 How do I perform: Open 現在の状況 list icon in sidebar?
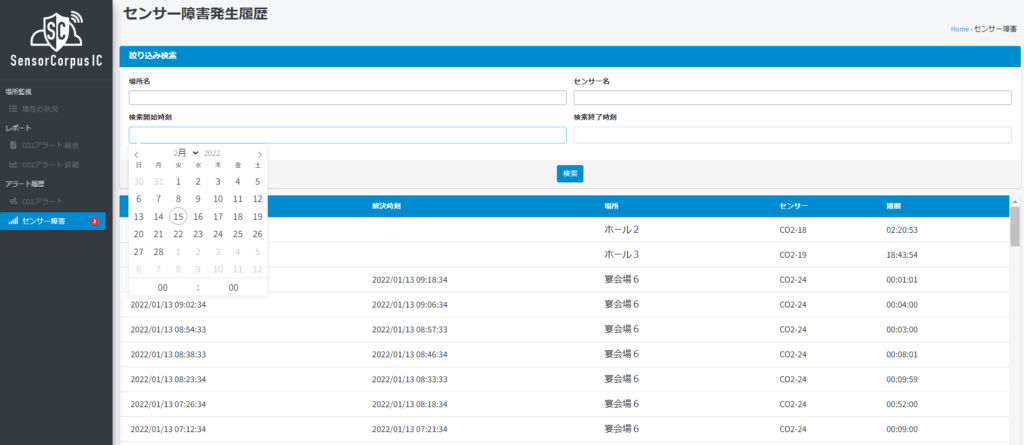13,108
